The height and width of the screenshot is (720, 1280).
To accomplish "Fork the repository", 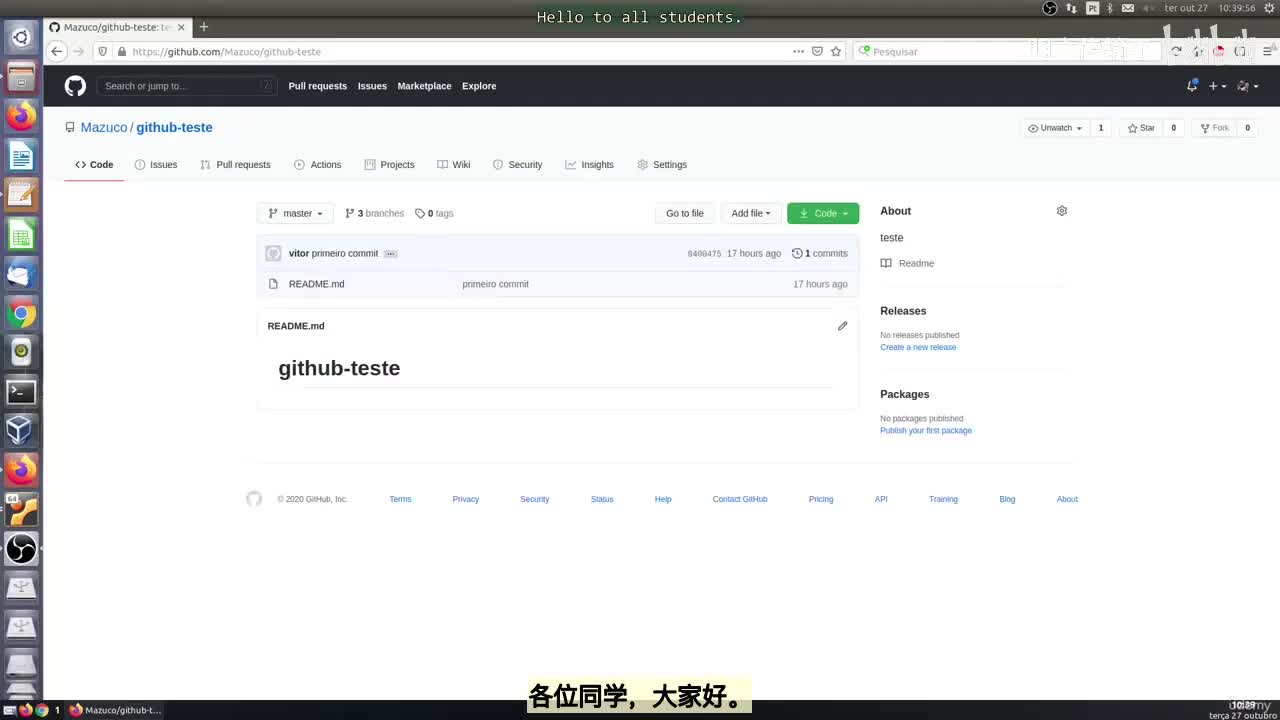I will pyautogui.click(x=1213, y=128).
